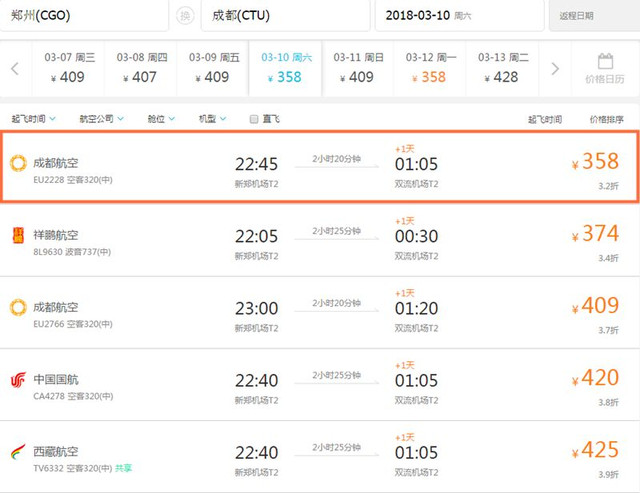Expand the 舱位 filter dropdown
The width and height of the screenshot is (640, 493).
click(161, 119)
